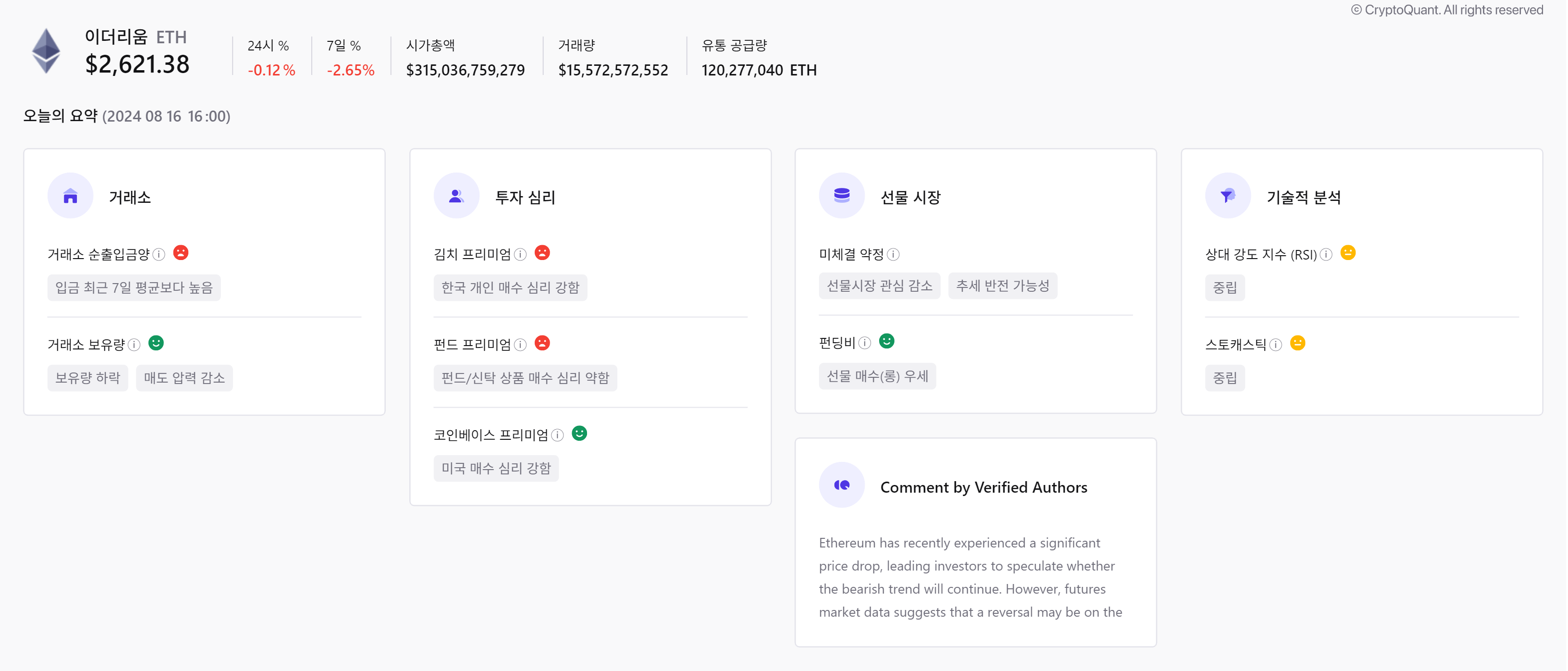Image resolution: width=1568 pixels, height=671 pixels.
Task: Open info icon next to 펀딩비
Action: (865, 343)
